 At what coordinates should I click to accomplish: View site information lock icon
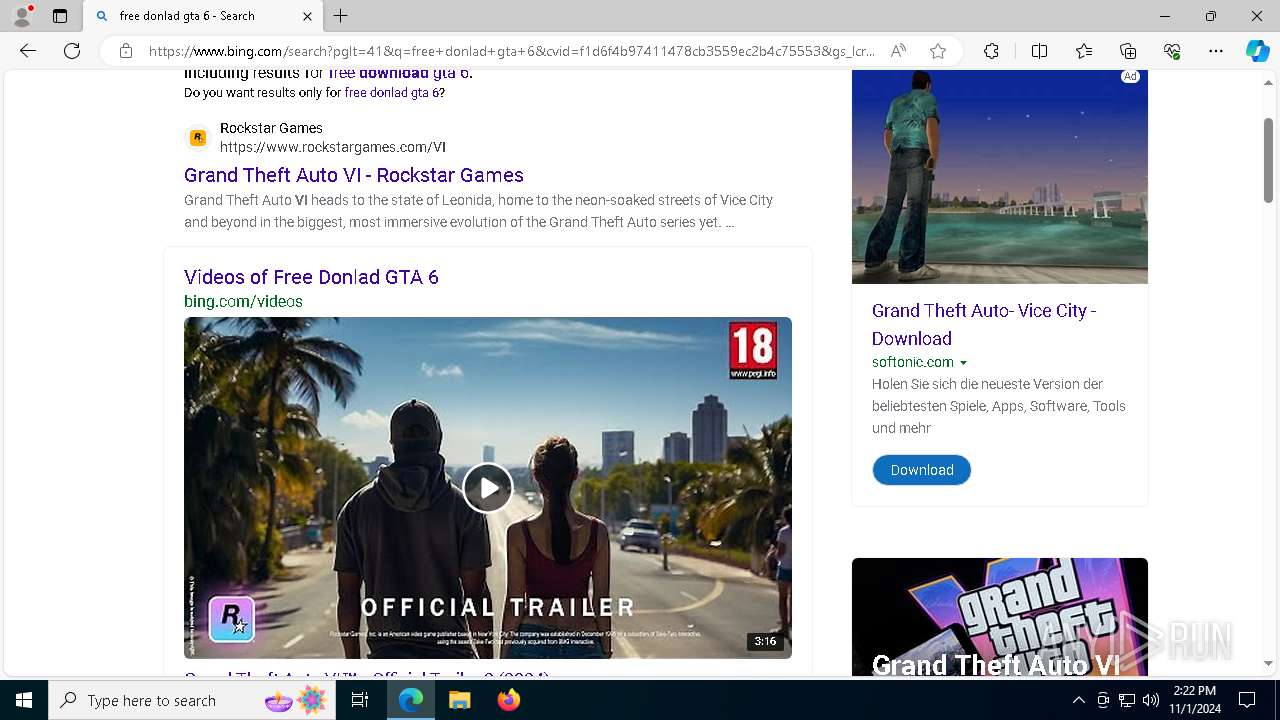(126, 51)
